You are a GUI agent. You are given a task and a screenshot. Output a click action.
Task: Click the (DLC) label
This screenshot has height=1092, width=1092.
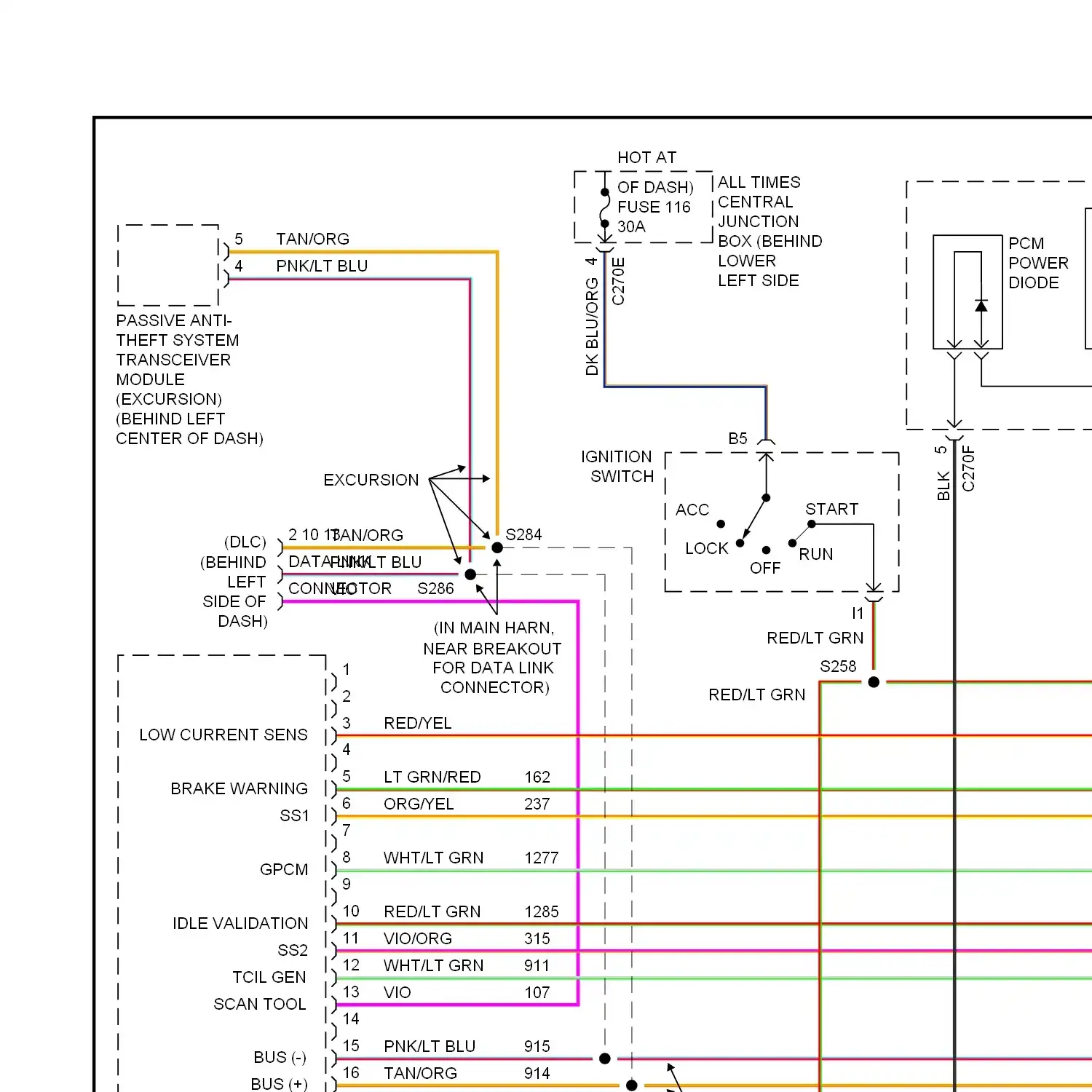(x=245, y=543)
